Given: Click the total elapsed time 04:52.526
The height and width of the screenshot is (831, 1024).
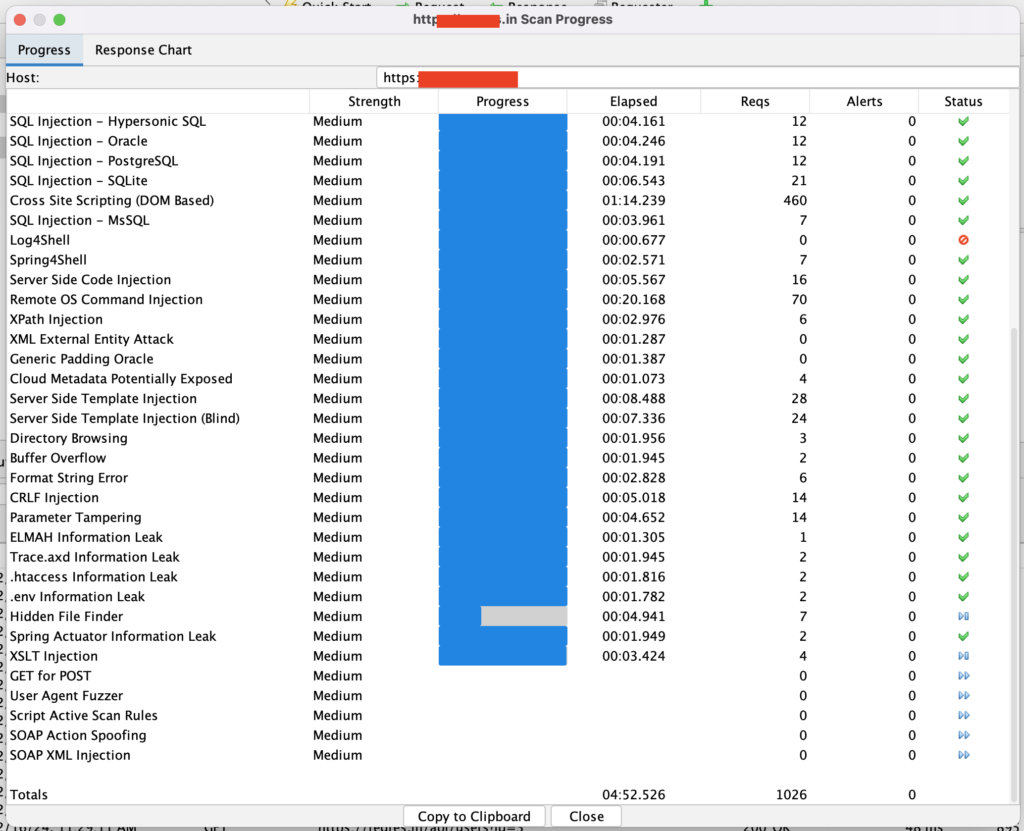Looking at the screenshot, I should click(633, 795).
